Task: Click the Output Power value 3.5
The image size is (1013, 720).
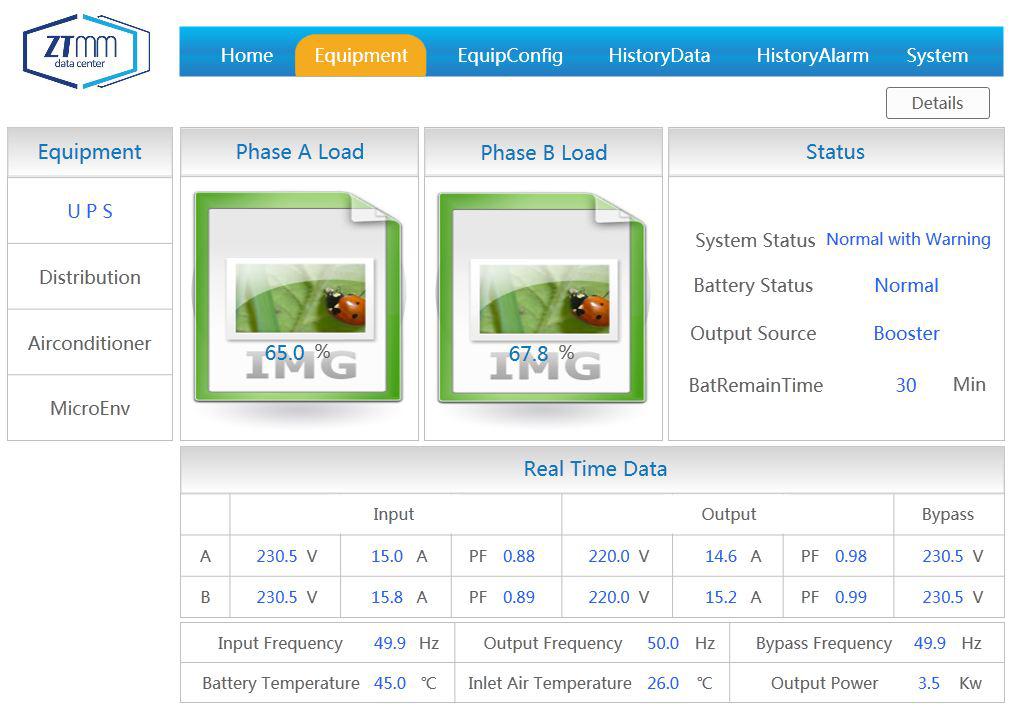Action: point(929,684)
